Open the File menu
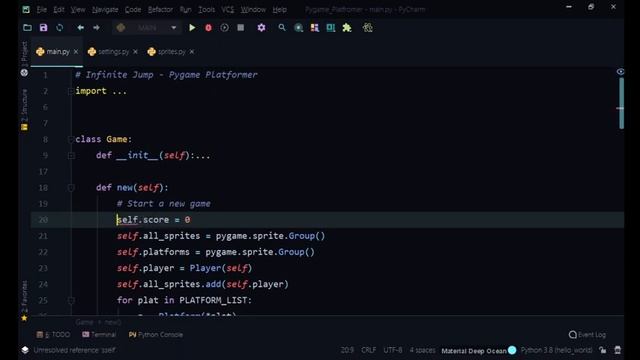Screen dimensions: 640x360 (x=42, y=9)
